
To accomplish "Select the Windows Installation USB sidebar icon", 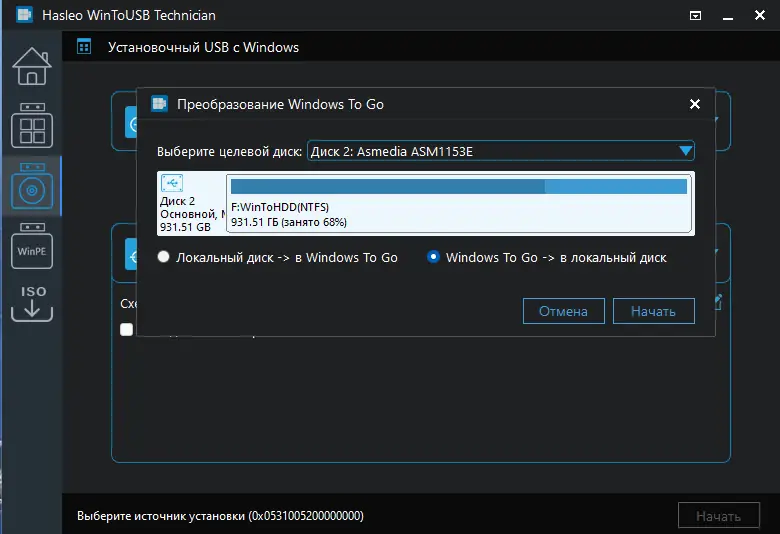I will coord(32,186).
